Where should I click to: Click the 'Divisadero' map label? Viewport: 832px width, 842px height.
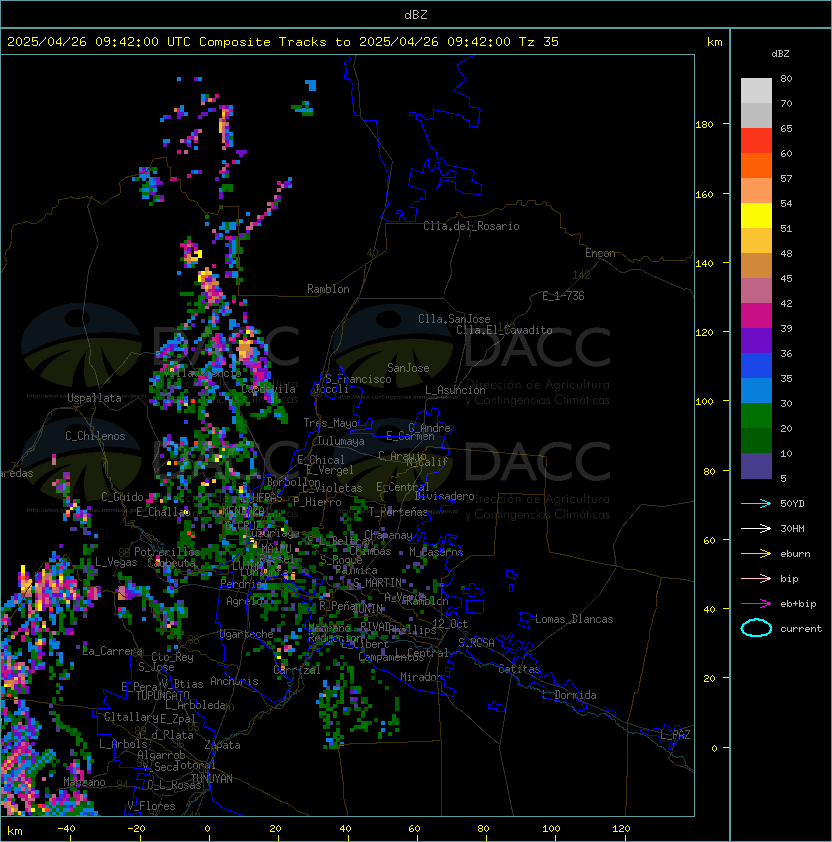pos(444,496)
